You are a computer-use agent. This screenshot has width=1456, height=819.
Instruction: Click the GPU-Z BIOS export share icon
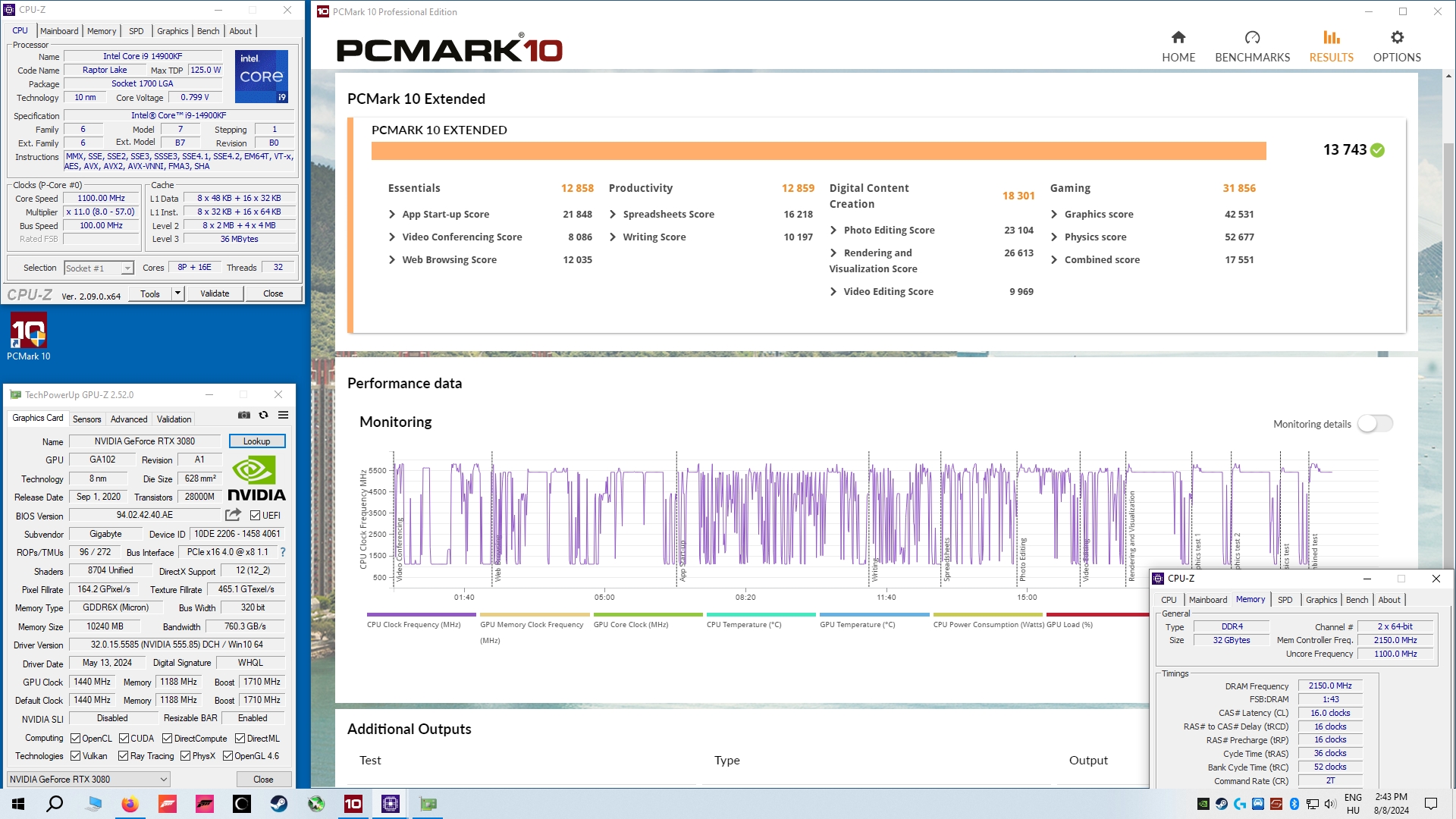(234, 515)
